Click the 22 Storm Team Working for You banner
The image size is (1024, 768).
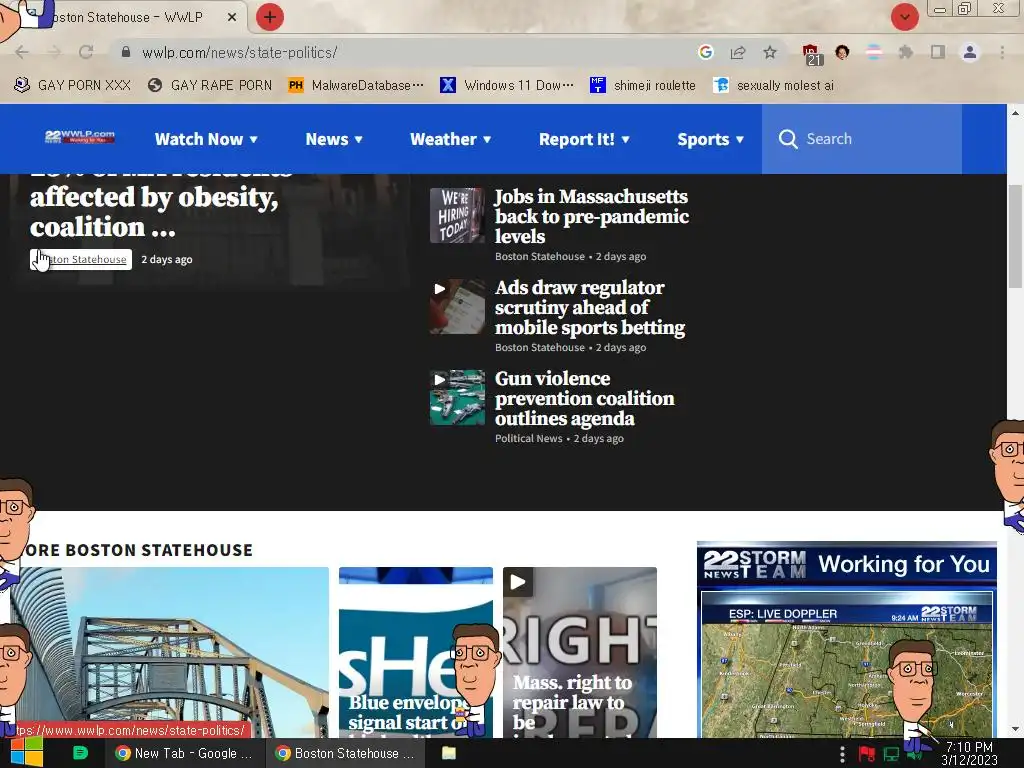(x=847, y=564)
